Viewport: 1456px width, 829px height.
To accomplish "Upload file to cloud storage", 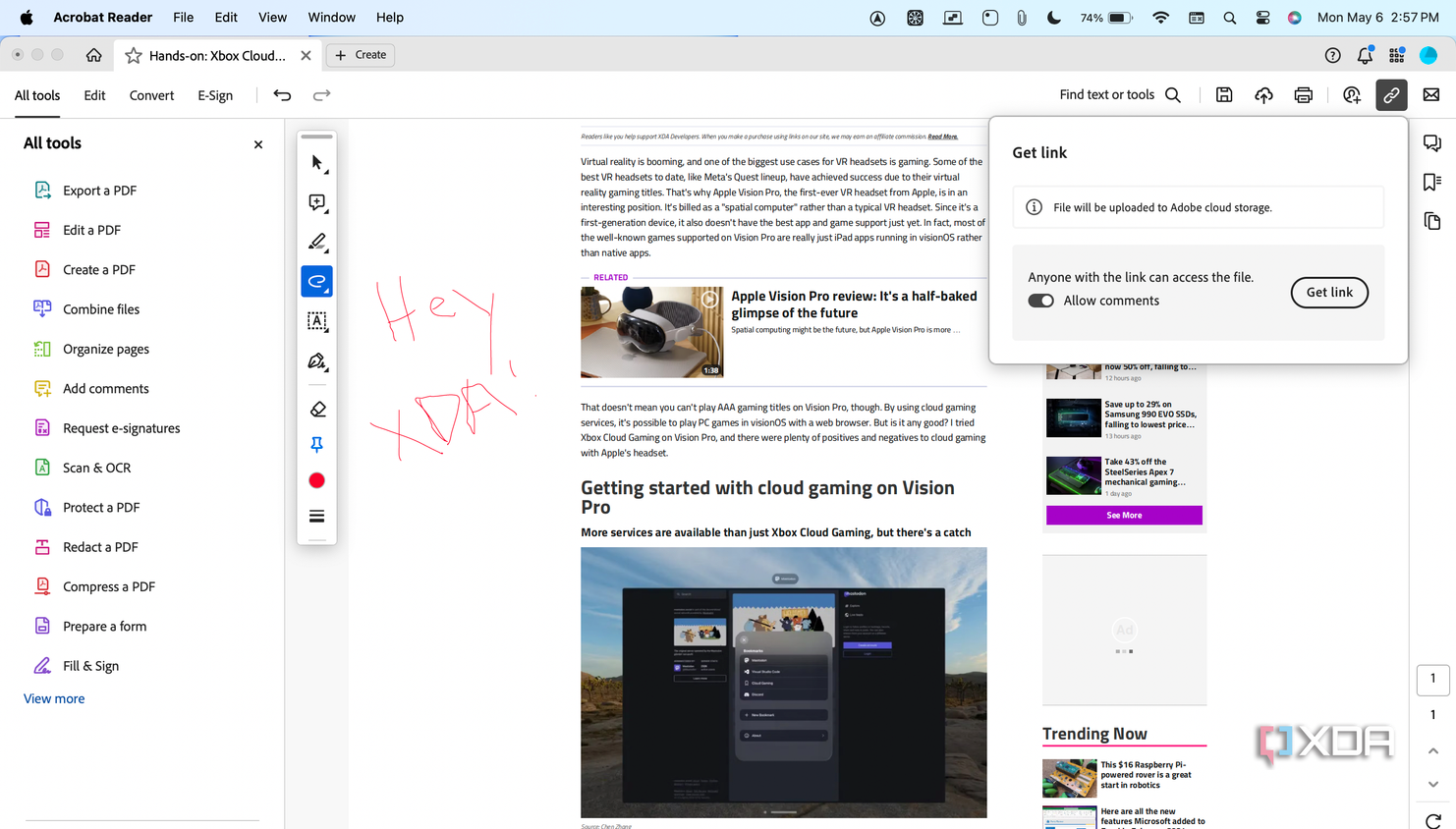I will point(1263,95).
